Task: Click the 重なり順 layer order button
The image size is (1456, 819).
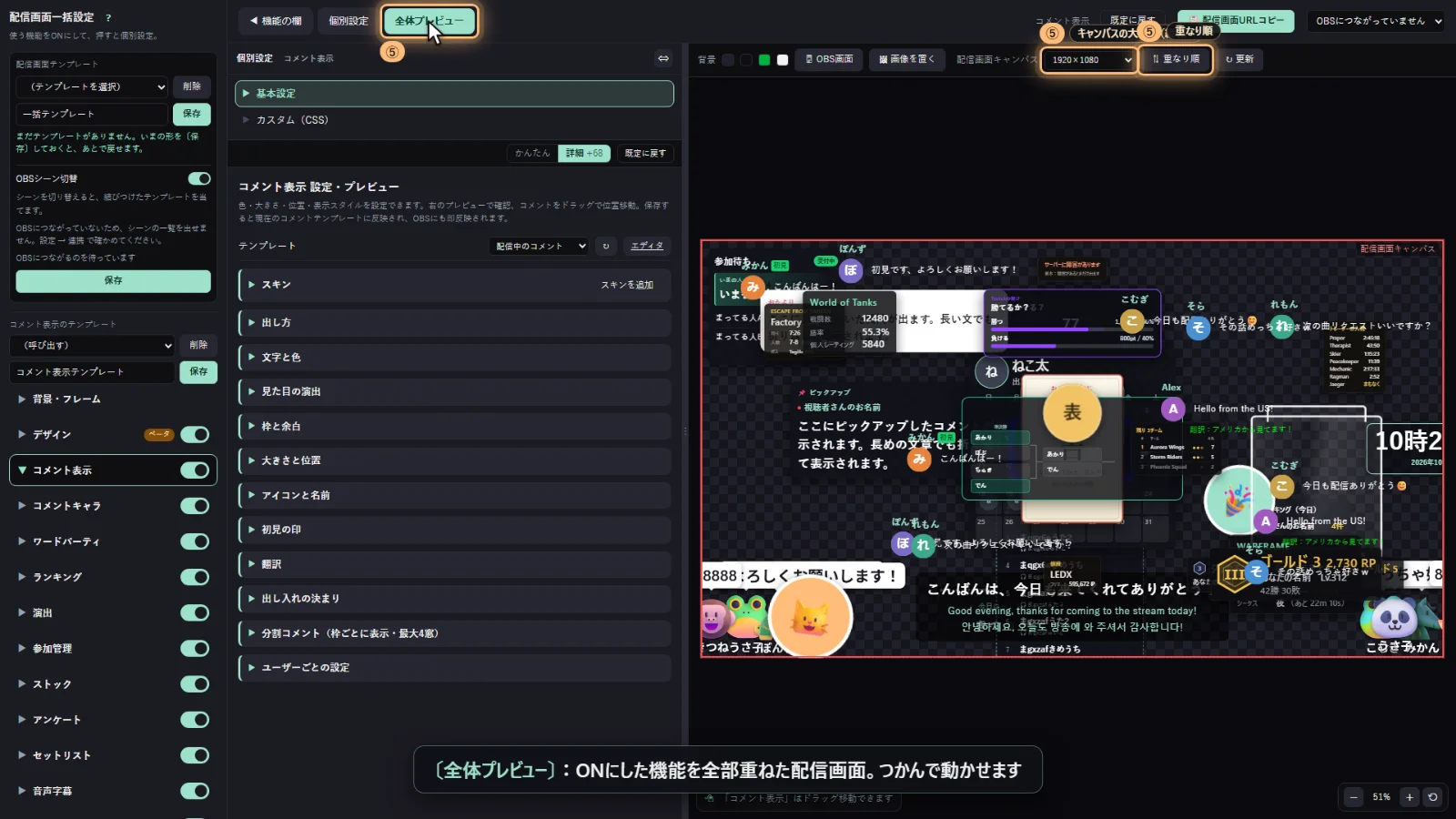Action: click(x=1176, y=59)
